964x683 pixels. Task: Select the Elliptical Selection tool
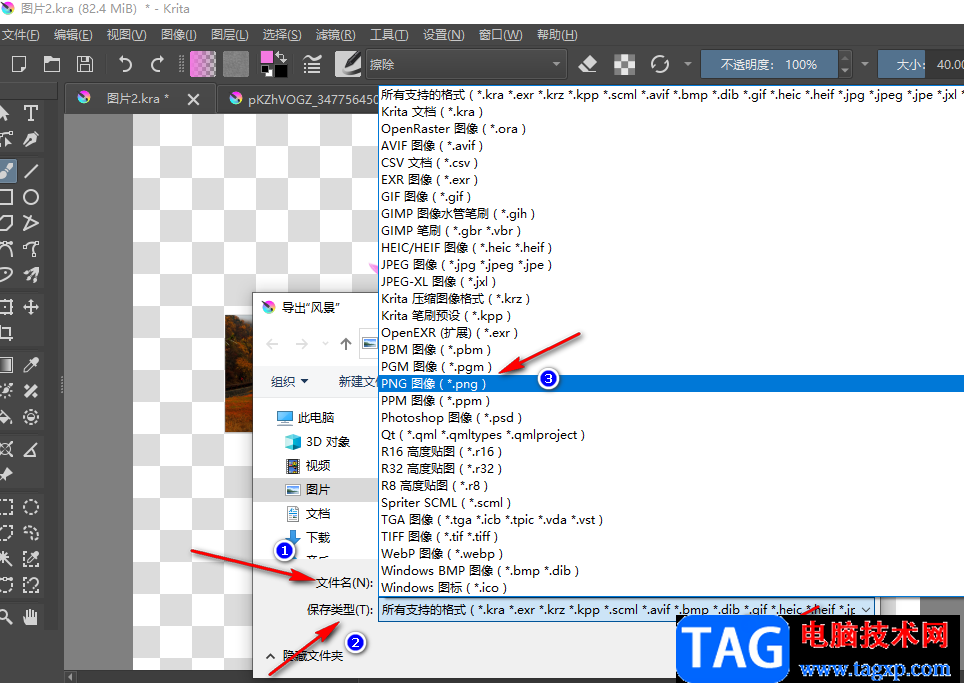pos(31,507)
